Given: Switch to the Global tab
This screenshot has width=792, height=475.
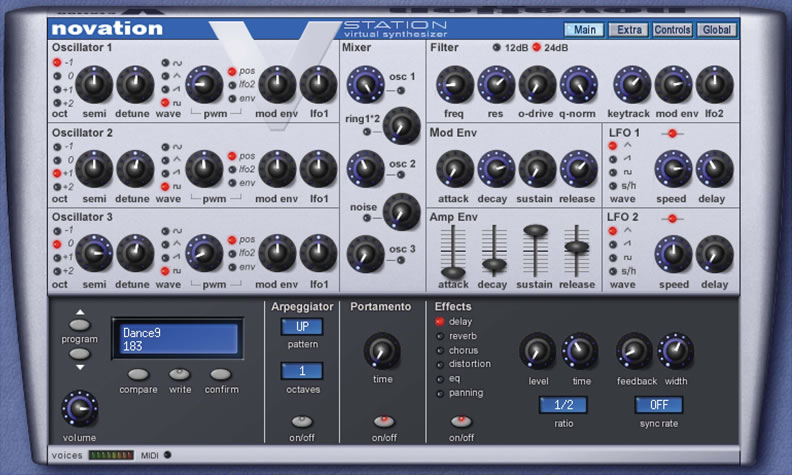Looking at the screenshot, I should (x=716, y=30).
